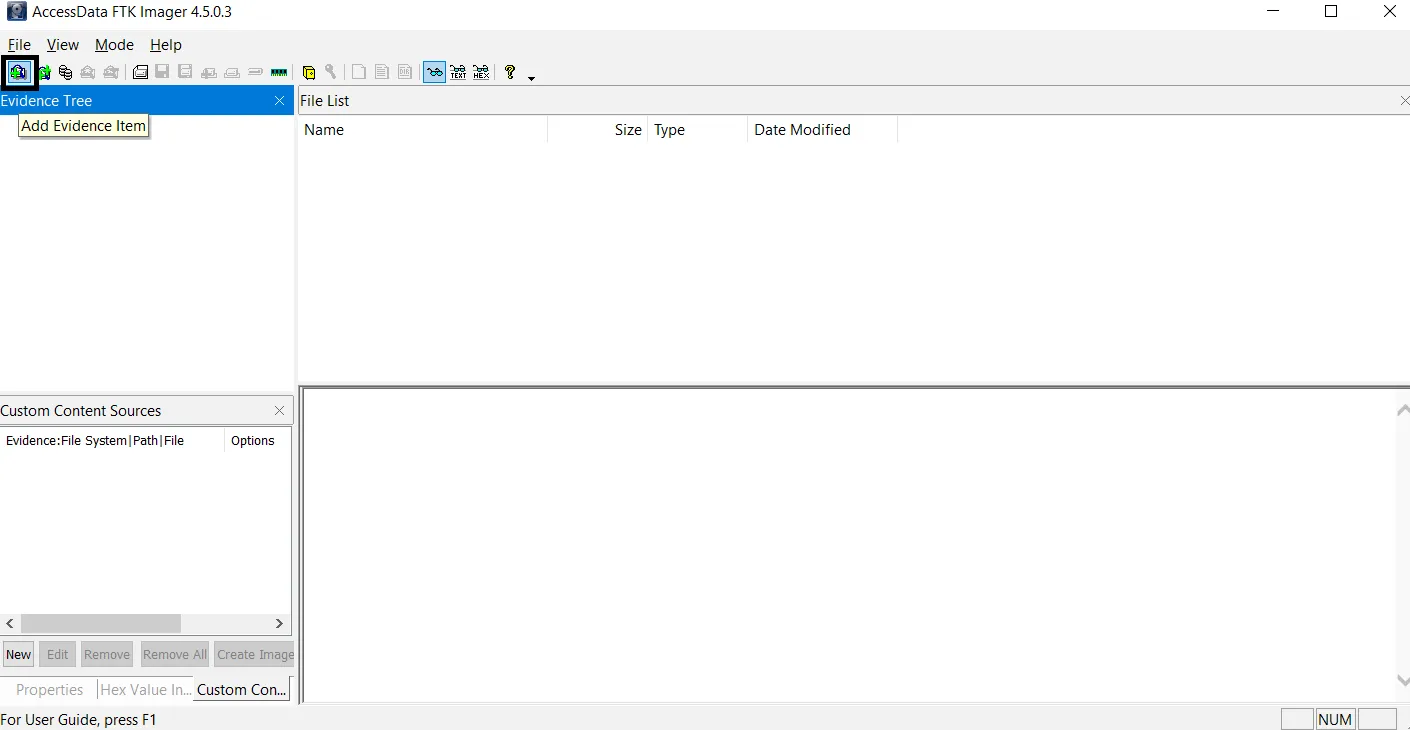Open the Help menu

[x=166, y=45]
